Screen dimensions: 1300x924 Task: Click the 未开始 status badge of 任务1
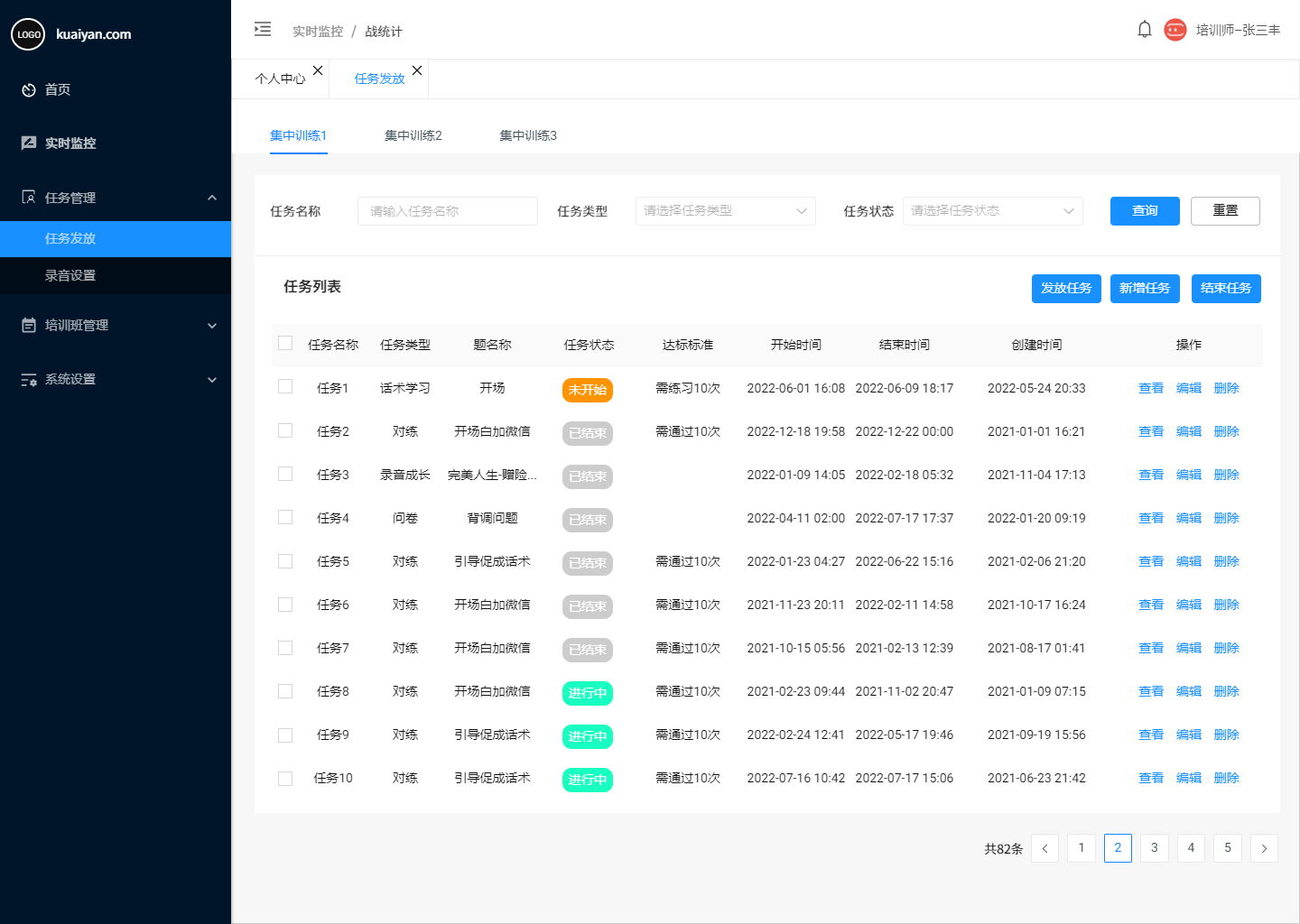pyautogui.click(x=588, y=390)
